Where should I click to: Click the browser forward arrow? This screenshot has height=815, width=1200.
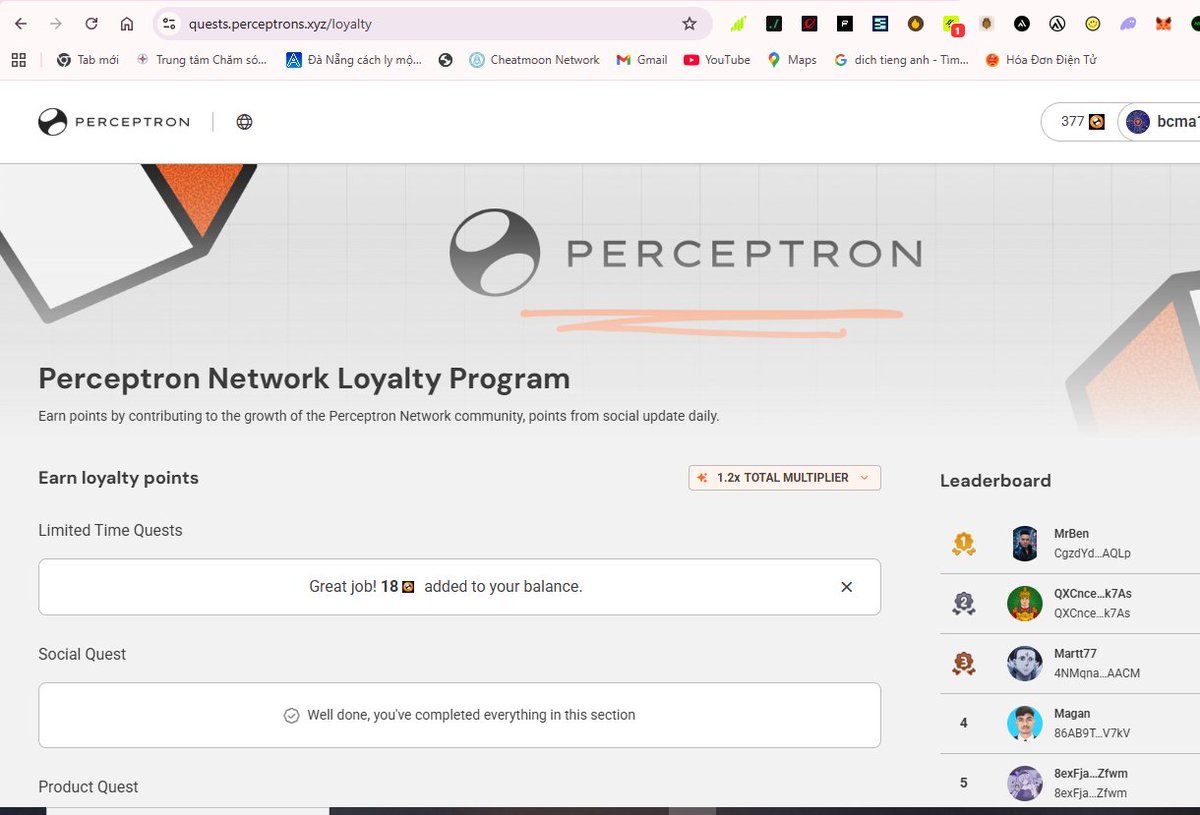click(x=56, y=23)
